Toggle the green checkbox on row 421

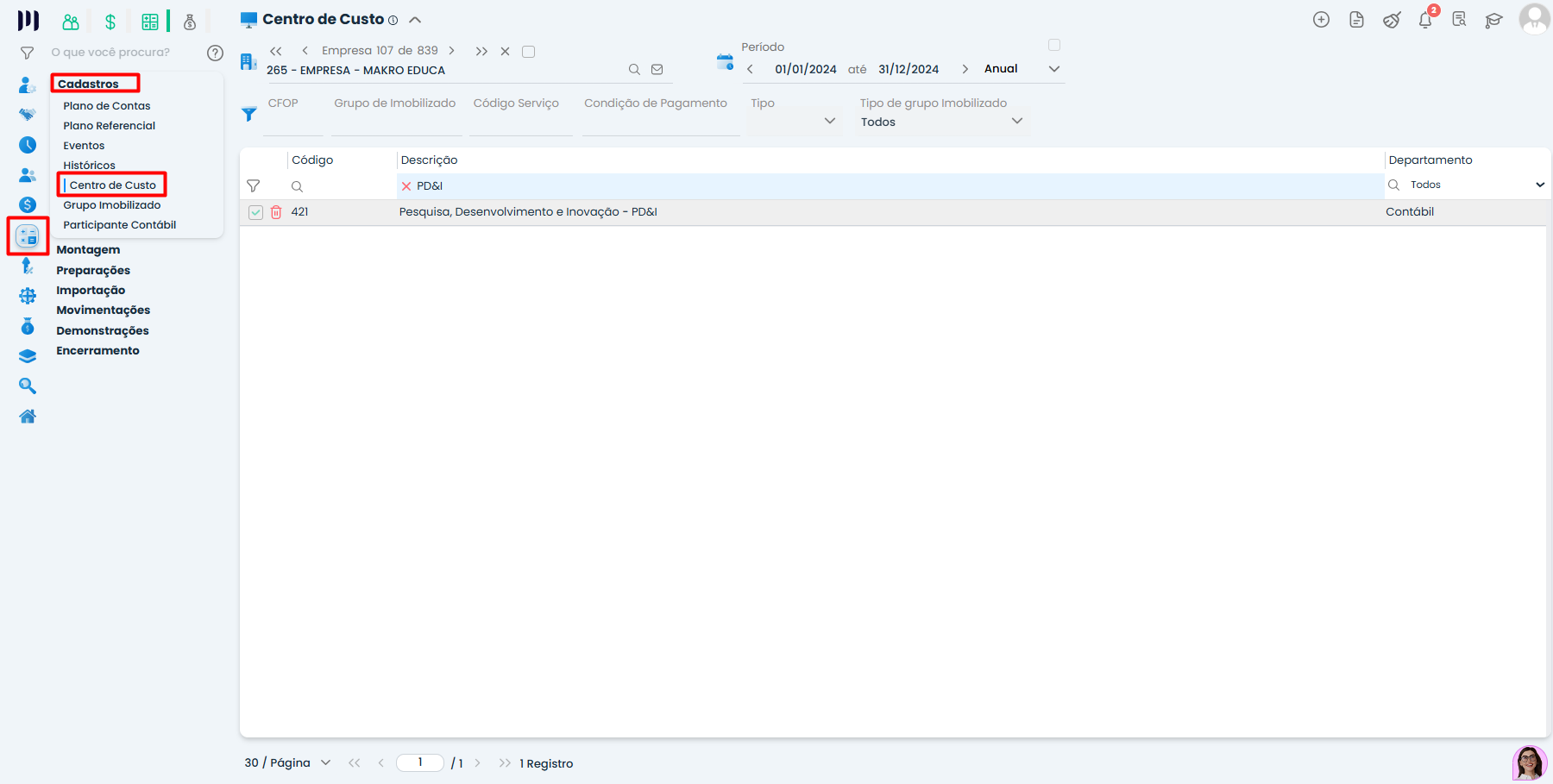pyautogui.click(x=255, y=212)
